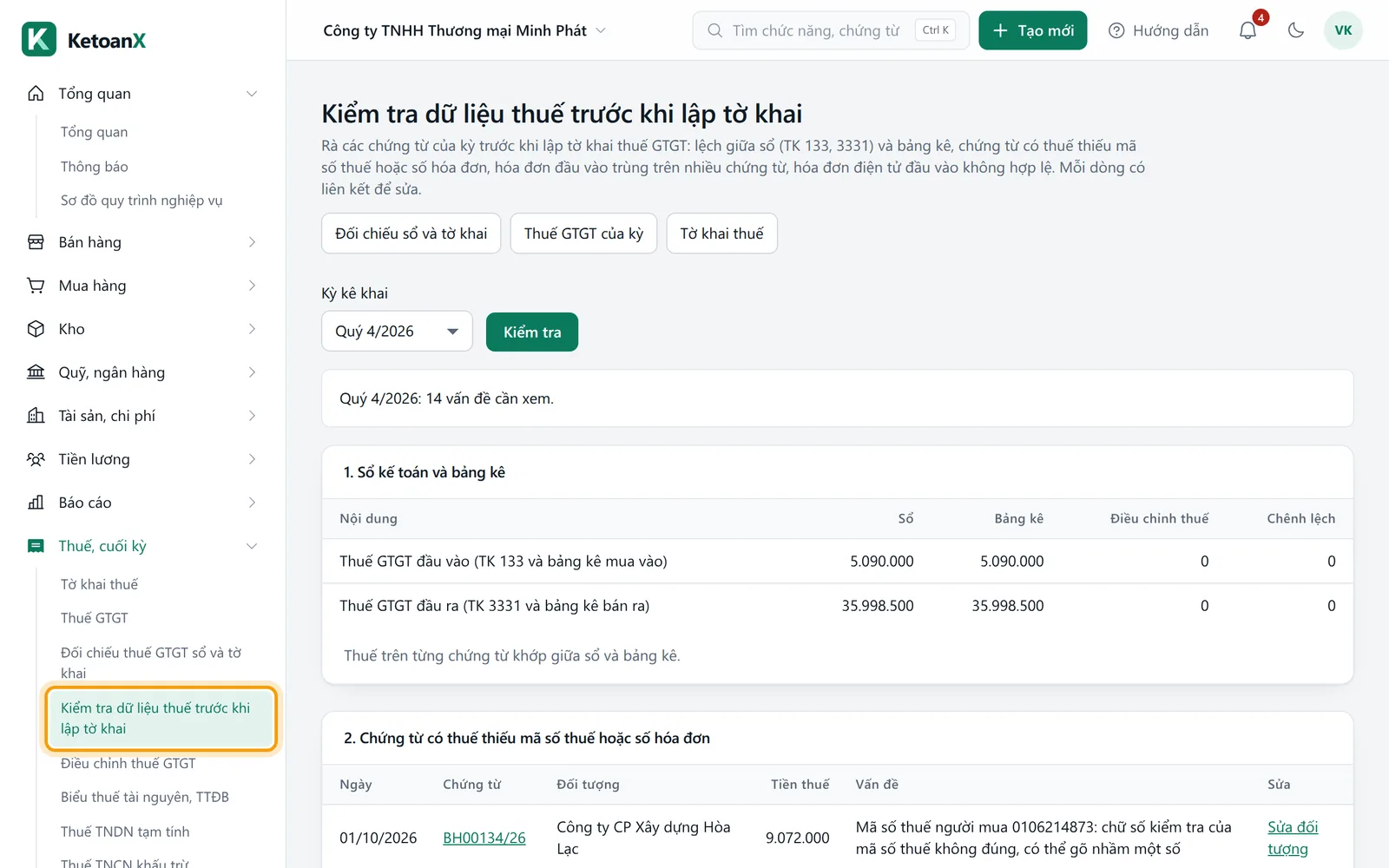Click the Báo cáo chart icon
Screen dimensions: 1389x868
tap(36, 503)
